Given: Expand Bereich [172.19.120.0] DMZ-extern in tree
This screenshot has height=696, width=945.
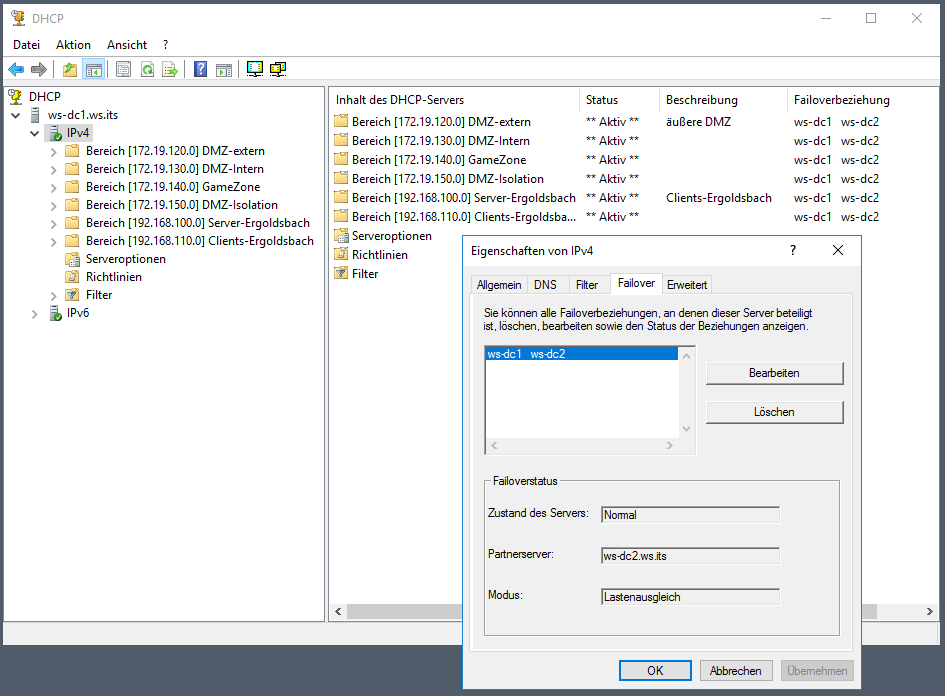Looking at the screenshot, I should click(x=53, y=152).
